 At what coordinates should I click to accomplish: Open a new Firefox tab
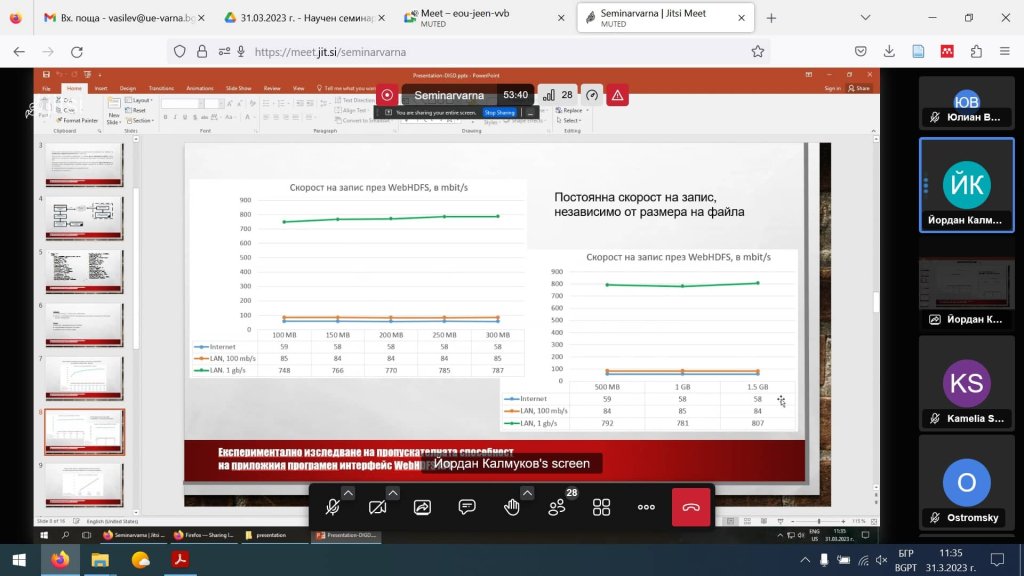771,18
